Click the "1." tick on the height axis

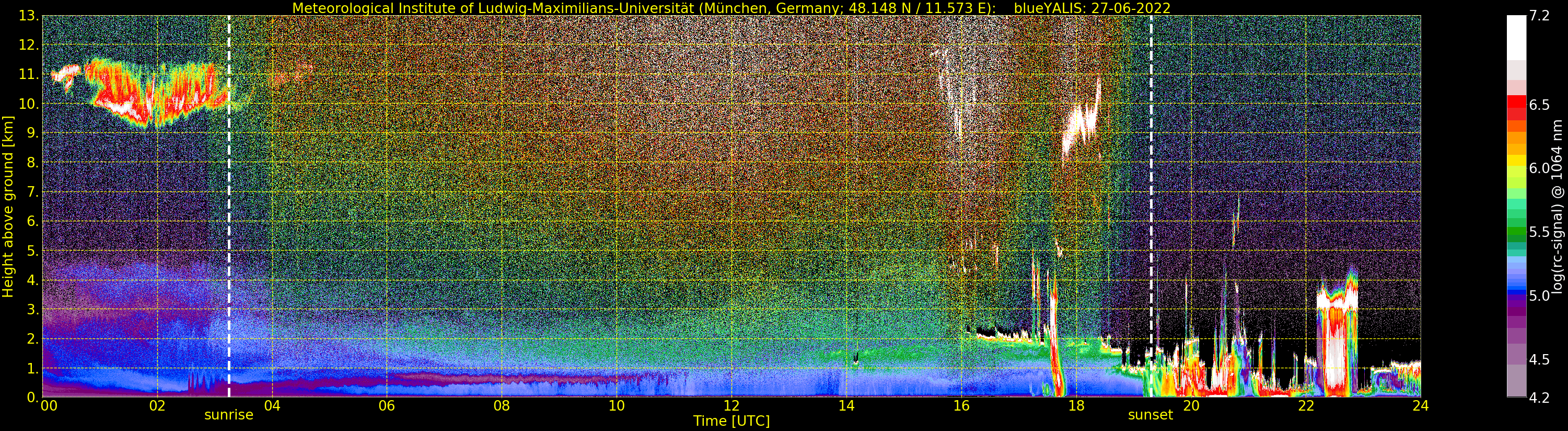pyautogui.click(x=32, y=368)
